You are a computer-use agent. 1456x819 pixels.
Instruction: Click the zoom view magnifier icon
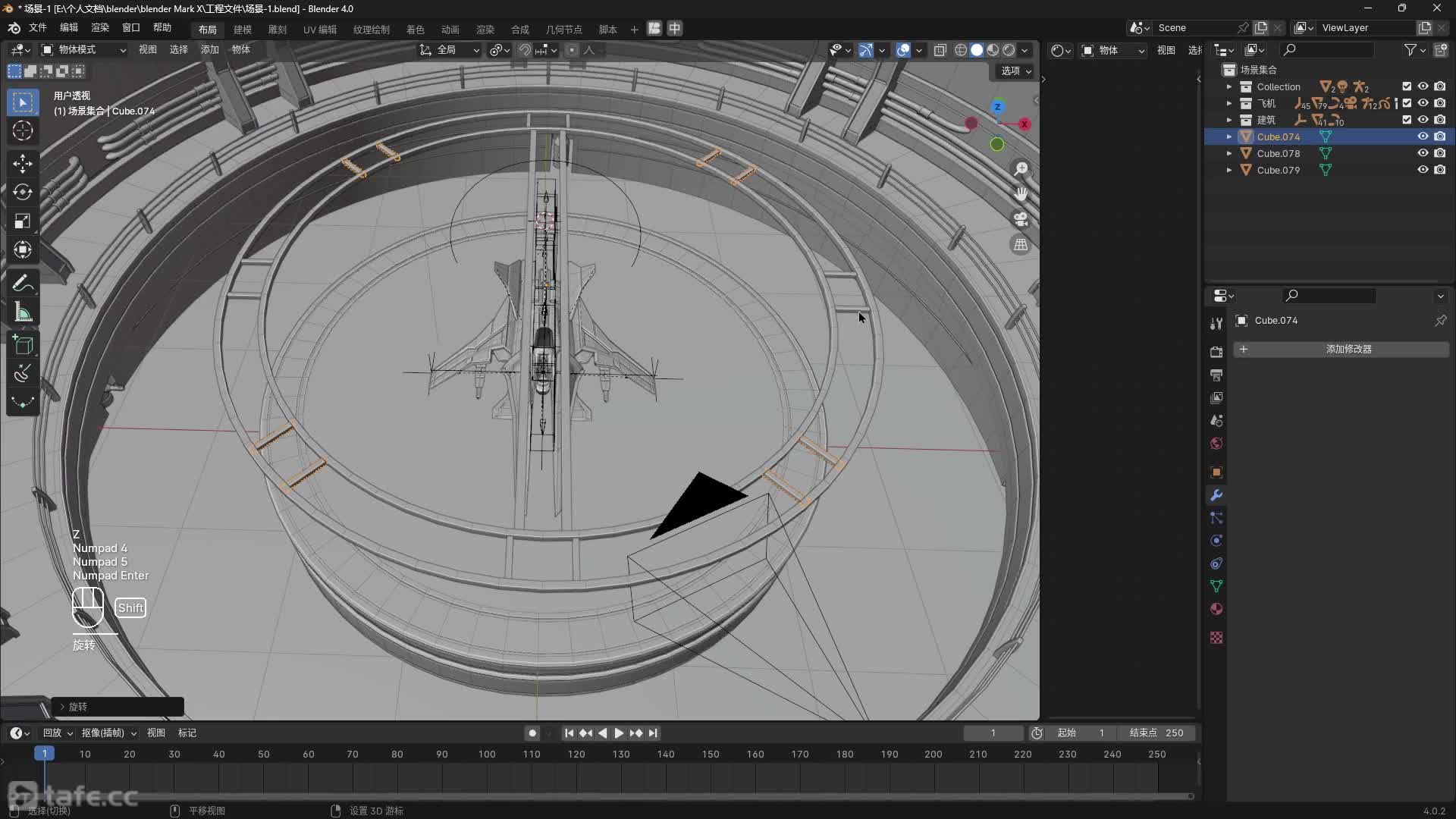pos(1021,168)
